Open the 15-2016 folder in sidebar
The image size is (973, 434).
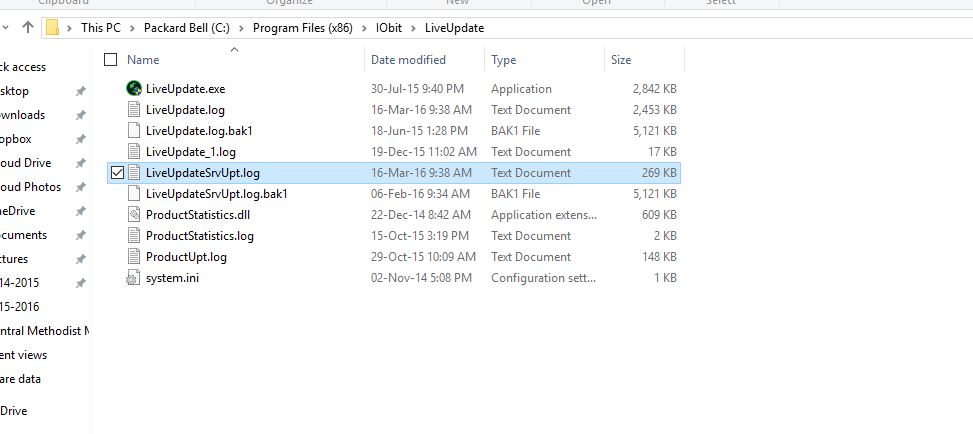pyautogui.click(x=19, y=307)
